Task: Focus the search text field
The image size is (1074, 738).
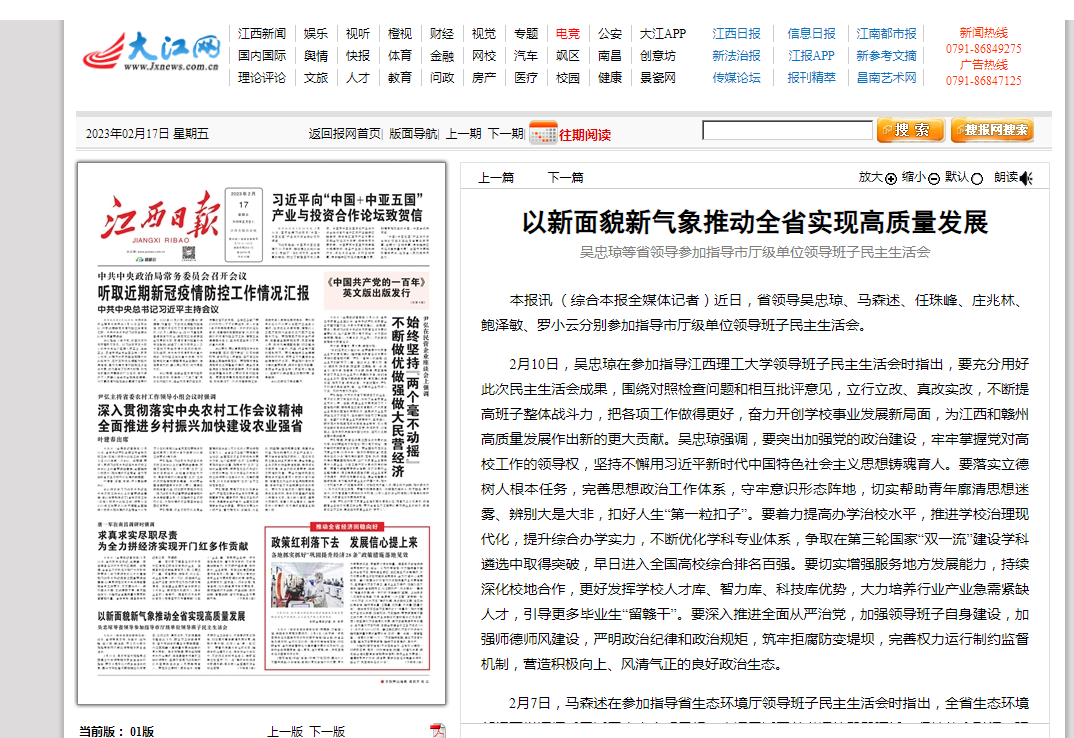Action: pos(787,130)
